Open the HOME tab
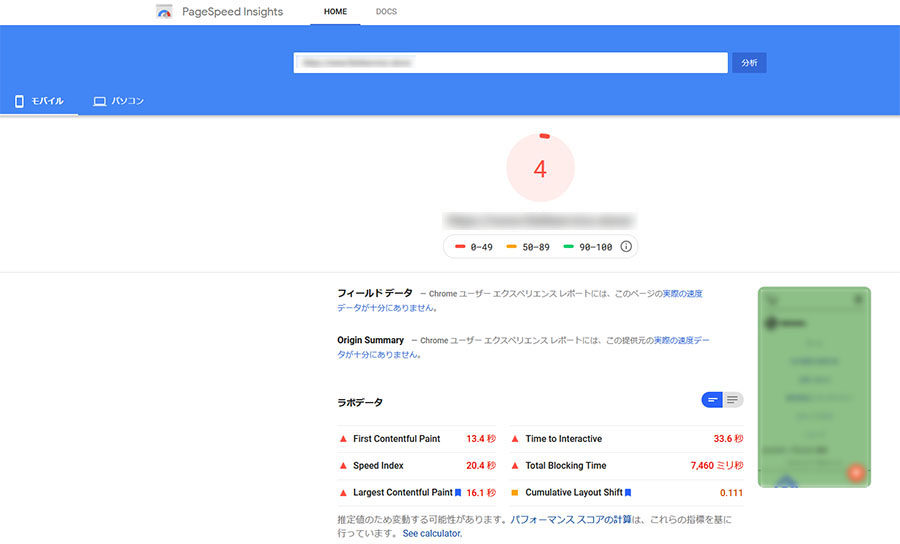 point(335,12)
